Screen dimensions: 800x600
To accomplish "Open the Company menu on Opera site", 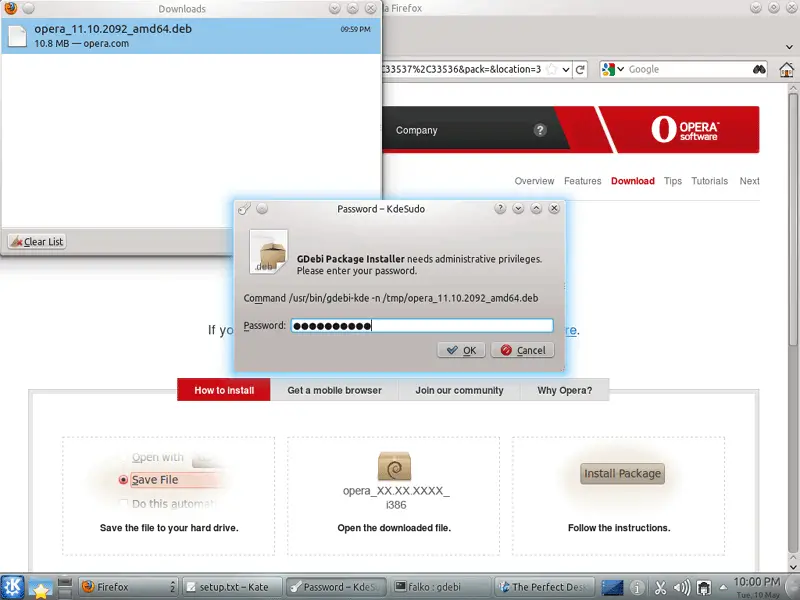I will [x=416, y=130].
